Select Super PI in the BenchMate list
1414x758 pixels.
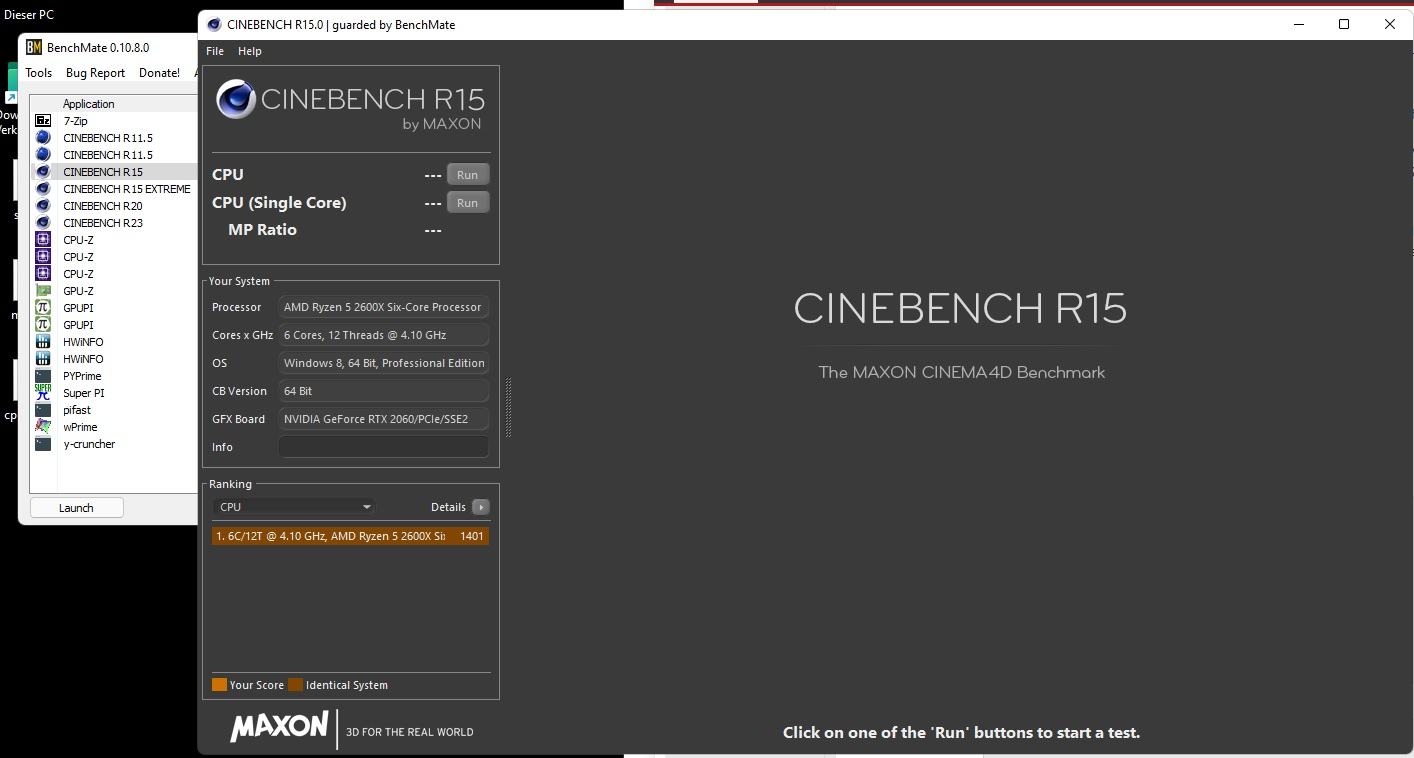[x=84, y=393]
